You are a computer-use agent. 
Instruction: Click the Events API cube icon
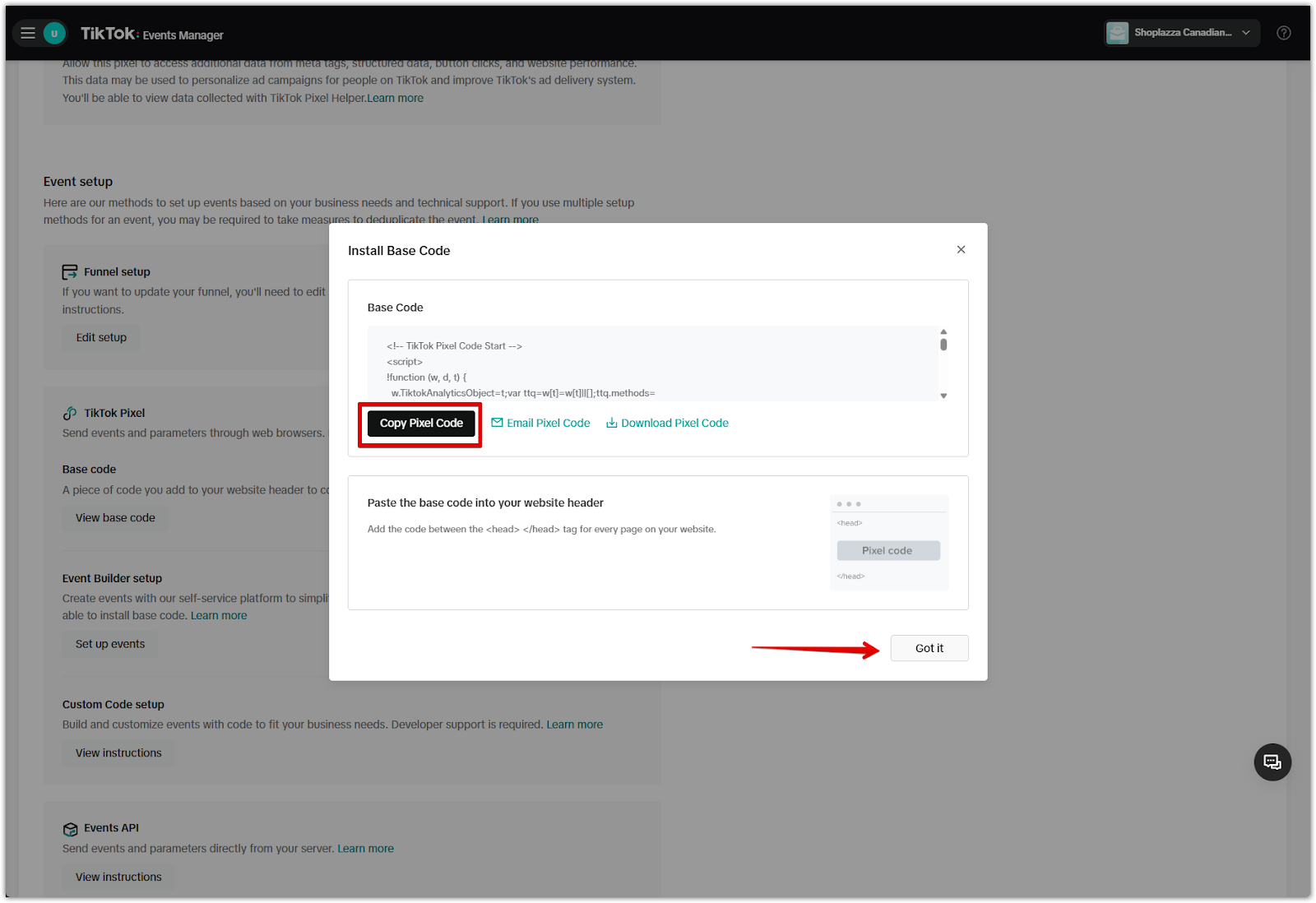(x=70, y=829)
